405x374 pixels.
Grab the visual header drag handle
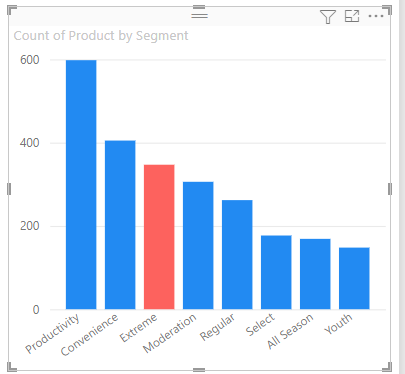(x=199, y=15)
